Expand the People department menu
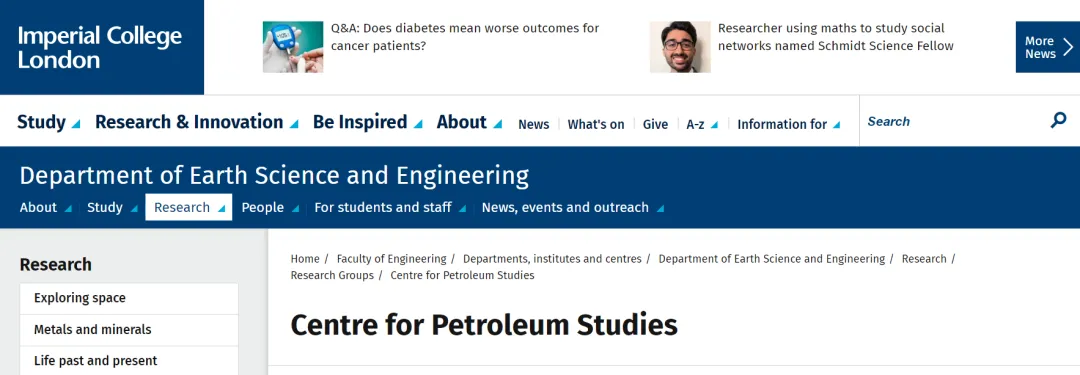The width and height of the screenshot is (1080, 375). [x=270, y=207]
